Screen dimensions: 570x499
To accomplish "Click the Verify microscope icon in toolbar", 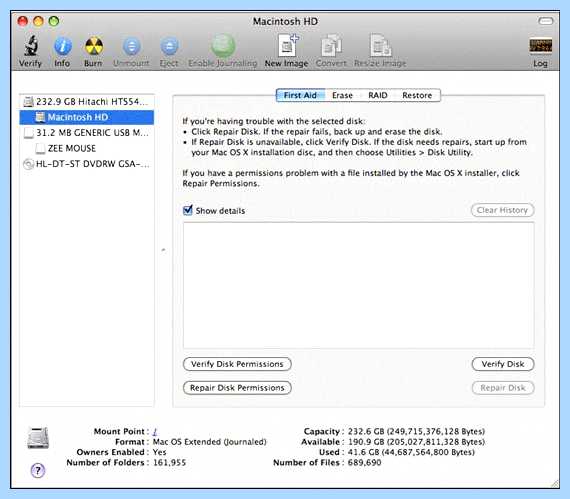I will point(31,47).
